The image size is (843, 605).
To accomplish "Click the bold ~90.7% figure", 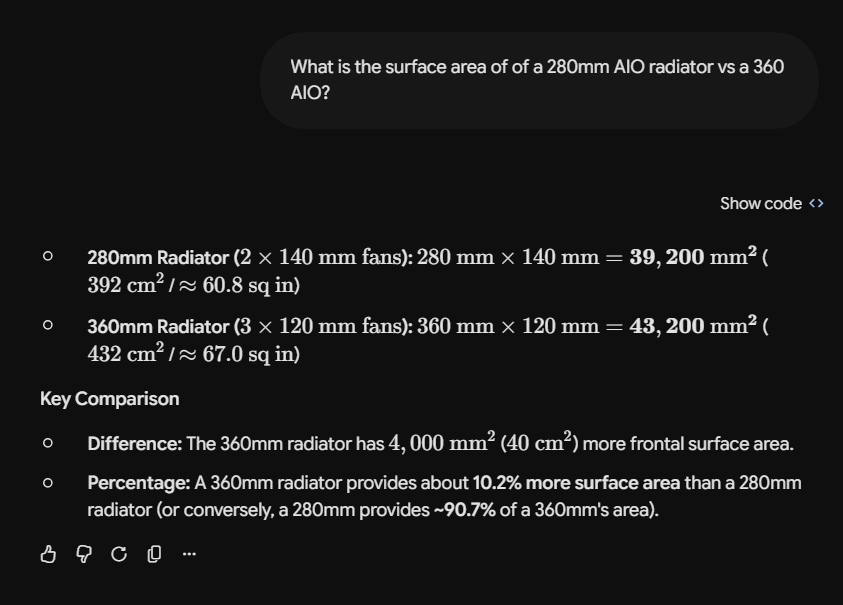I will tap(465, 509).
